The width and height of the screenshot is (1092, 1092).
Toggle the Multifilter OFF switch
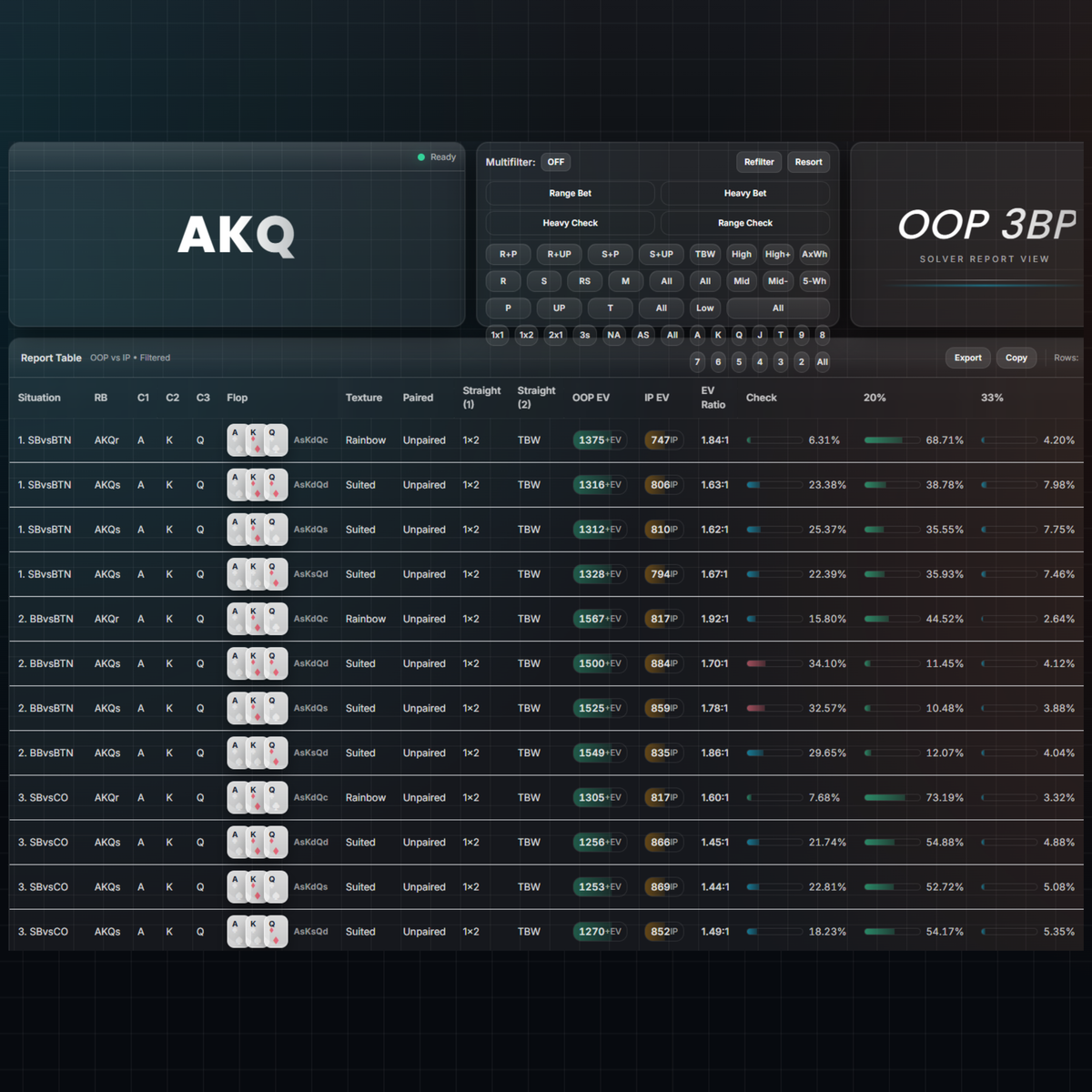coord(556,162)
